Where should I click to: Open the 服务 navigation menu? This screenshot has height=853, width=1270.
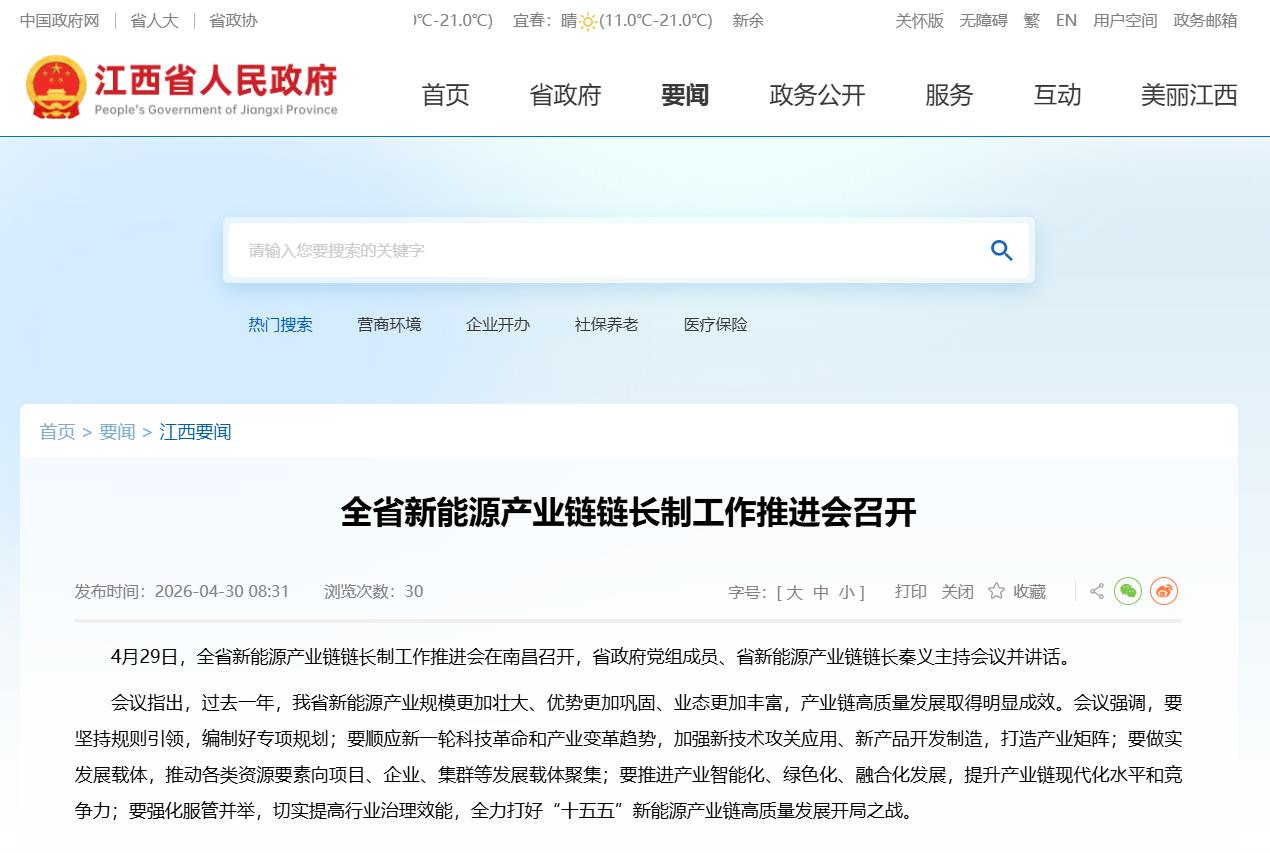tap(948, 95)
